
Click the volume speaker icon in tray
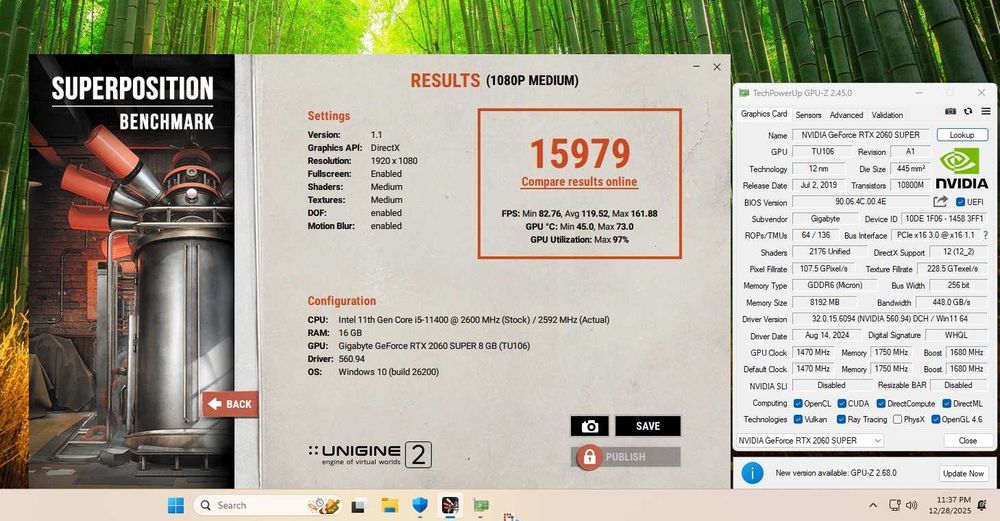(x=912, y=506)
